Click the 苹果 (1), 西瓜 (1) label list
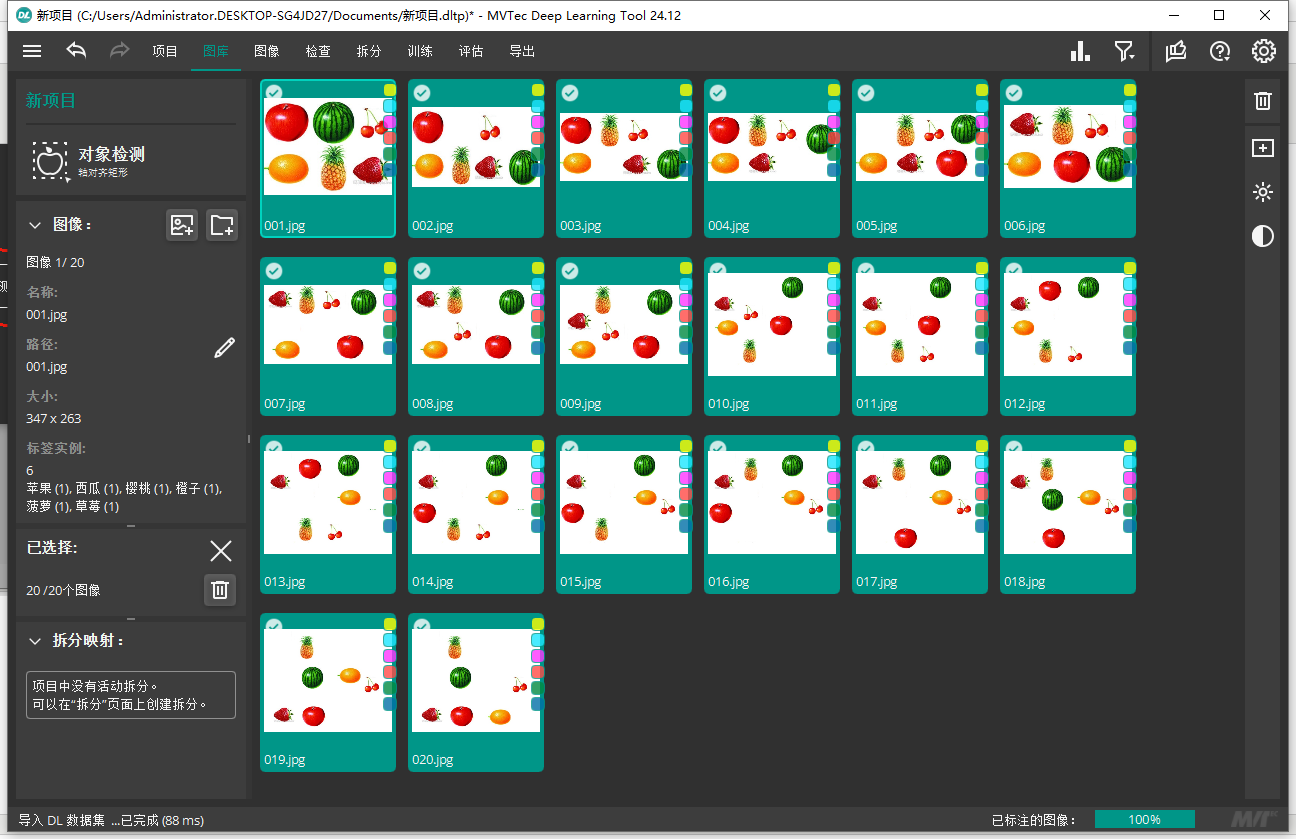The width and height of the screenshot is (1296, 839). point(124,498)
